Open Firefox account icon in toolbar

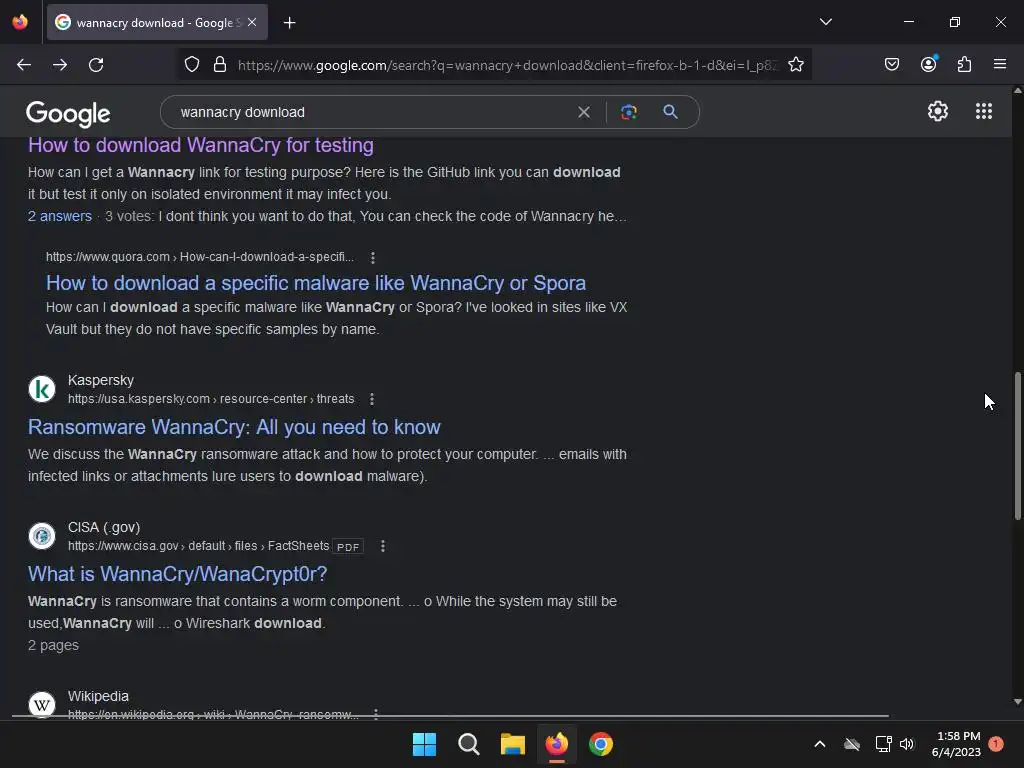tap(928, 64)
